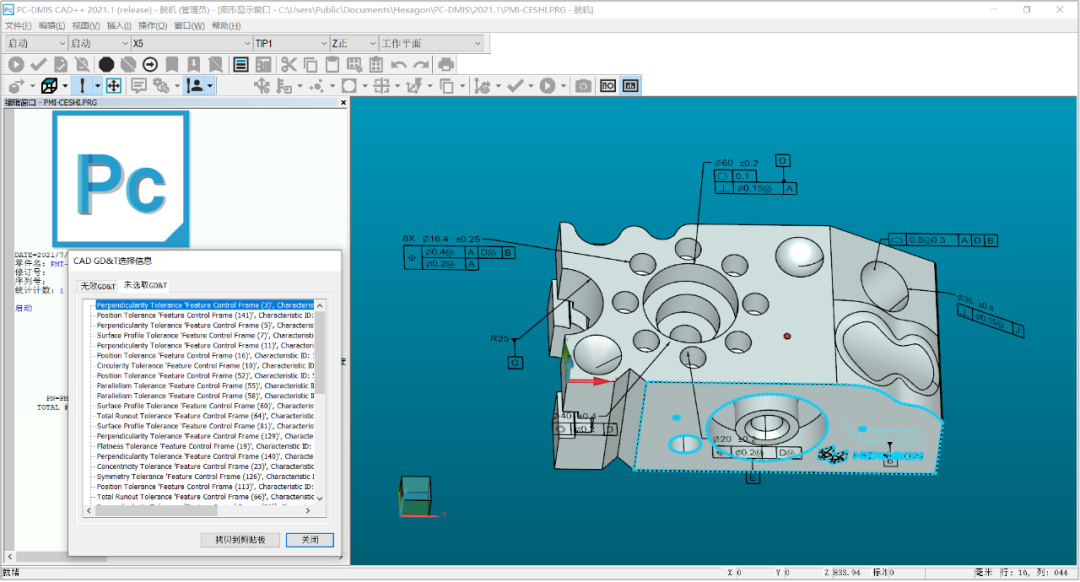1080x582 pixels.
Task: Expand the probe mode icon's dropdown arrow
Action: (x=97, y=86)
